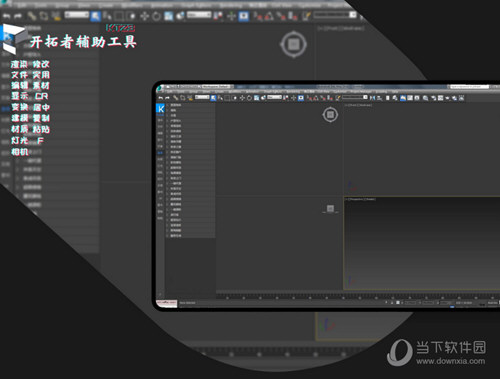Pick Rectangular Selection Region in framed window
Viewport: 500px width, 379px height.
(227, 98)
